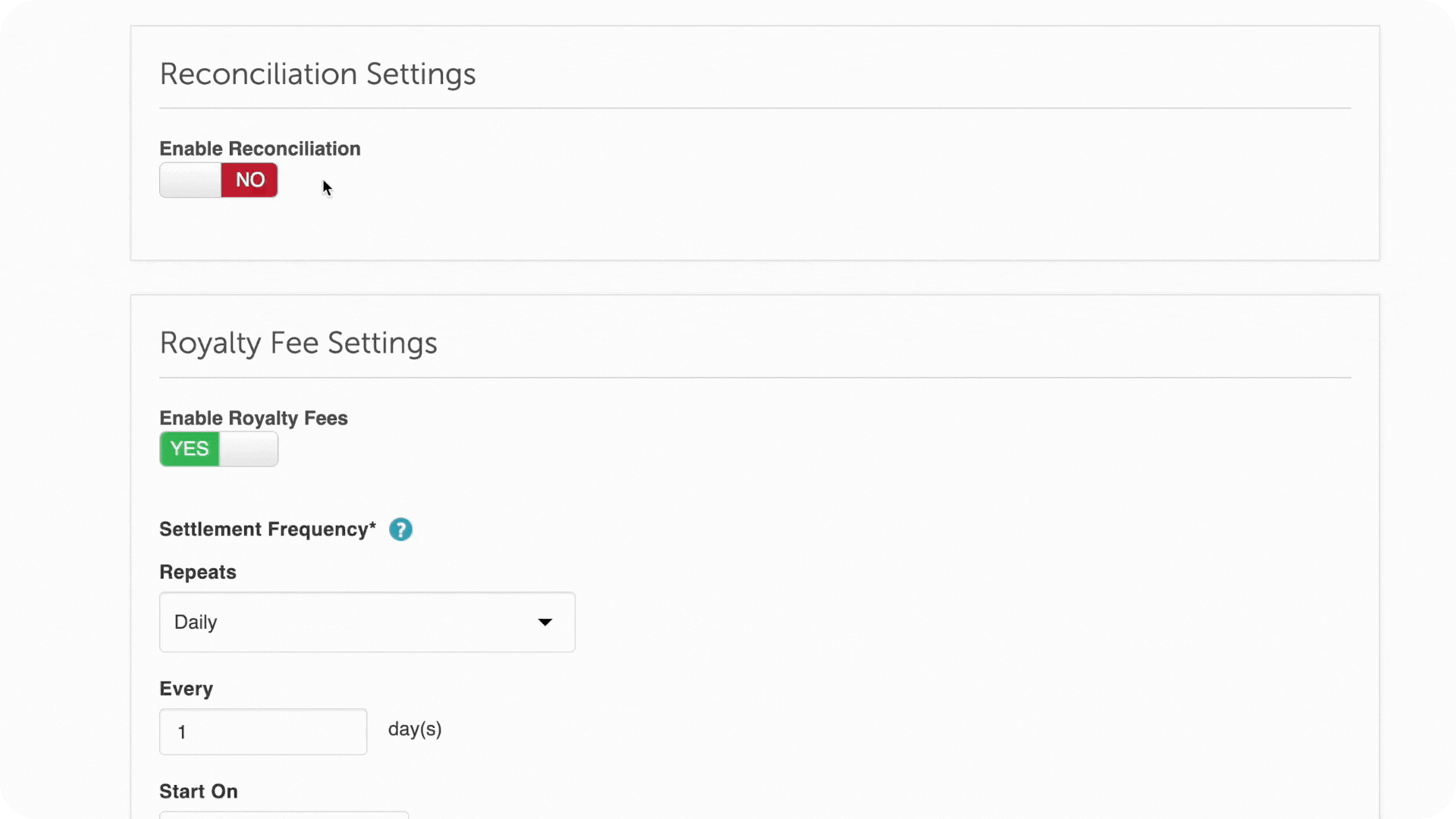Click the NO side of Reconciliation switch

[x=249, y=180]
